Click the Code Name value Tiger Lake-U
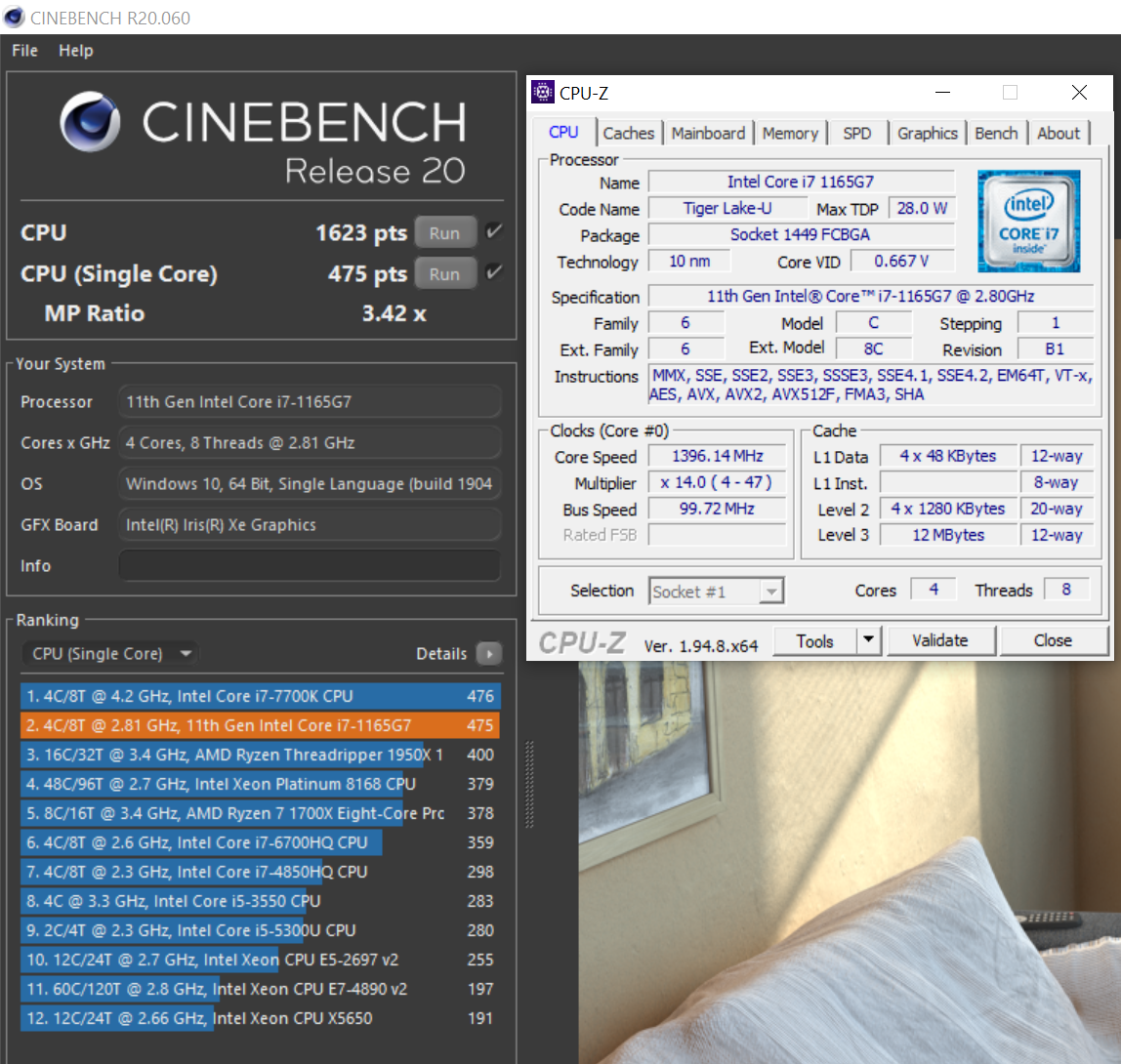The width and height of the screenshot is (1121, 1064). [x=727, y=208]
